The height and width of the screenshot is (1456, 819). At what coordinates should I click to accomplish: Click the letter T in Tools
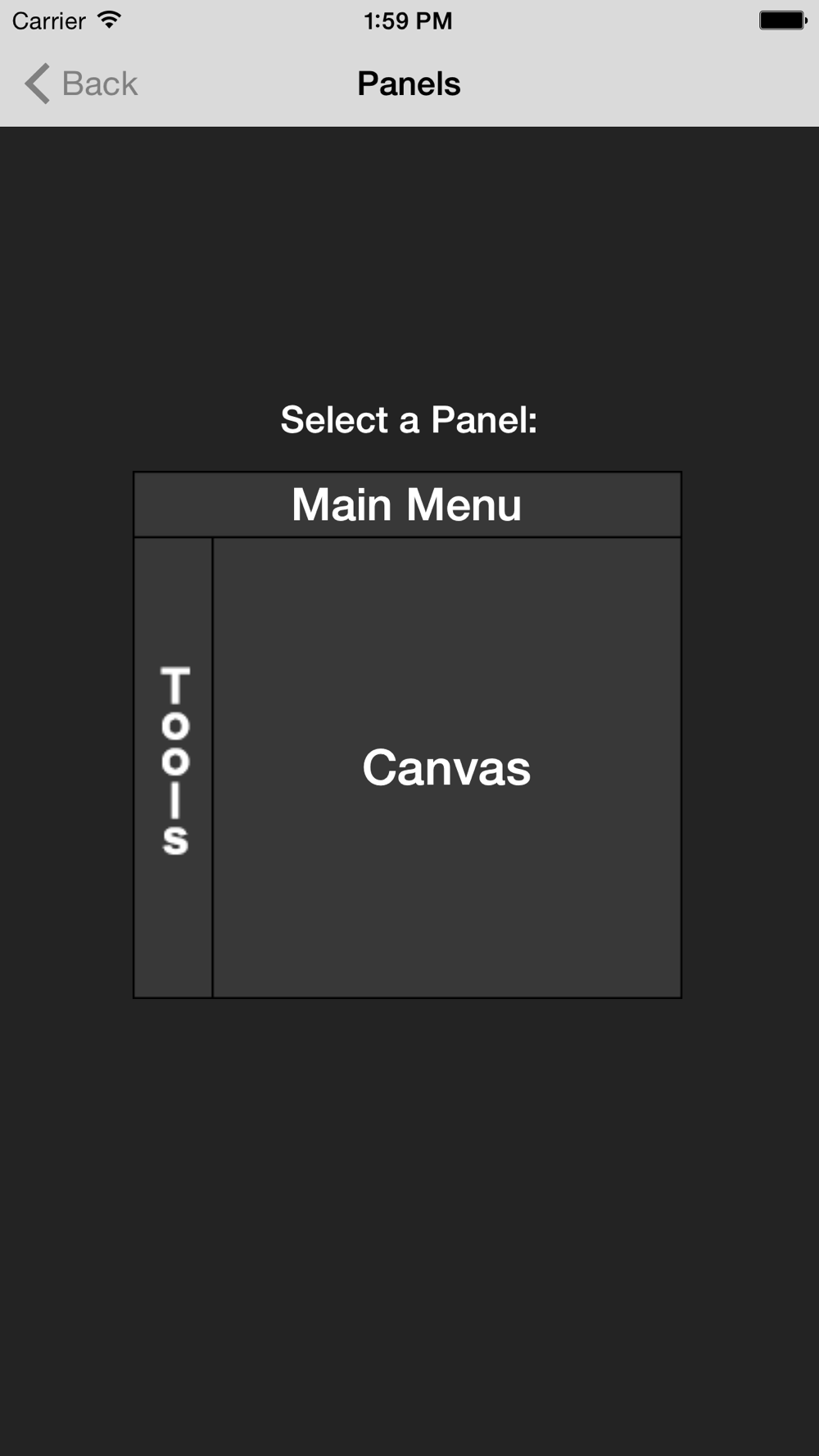[175, 685]
